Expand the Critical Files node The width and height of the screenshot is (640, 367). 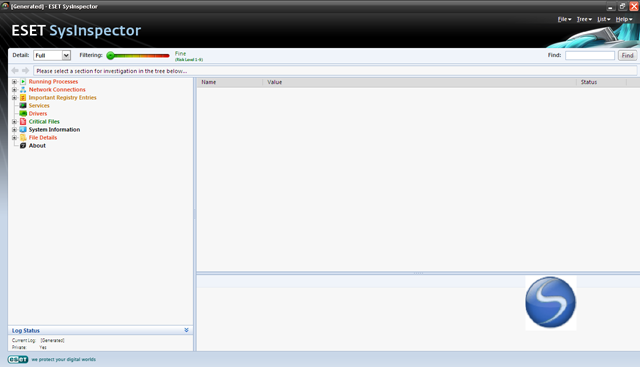click(14, 121)
